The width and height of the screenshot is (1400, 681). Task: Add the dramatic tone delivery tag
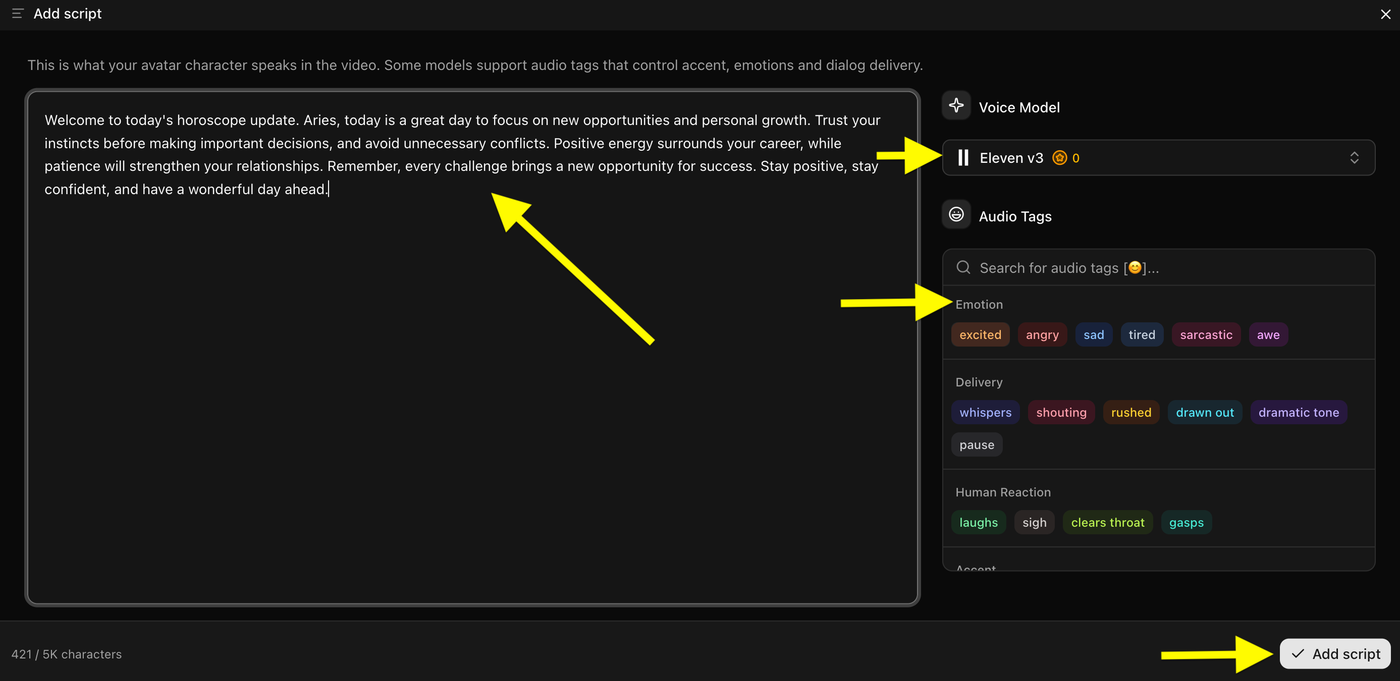point(1299,412)
